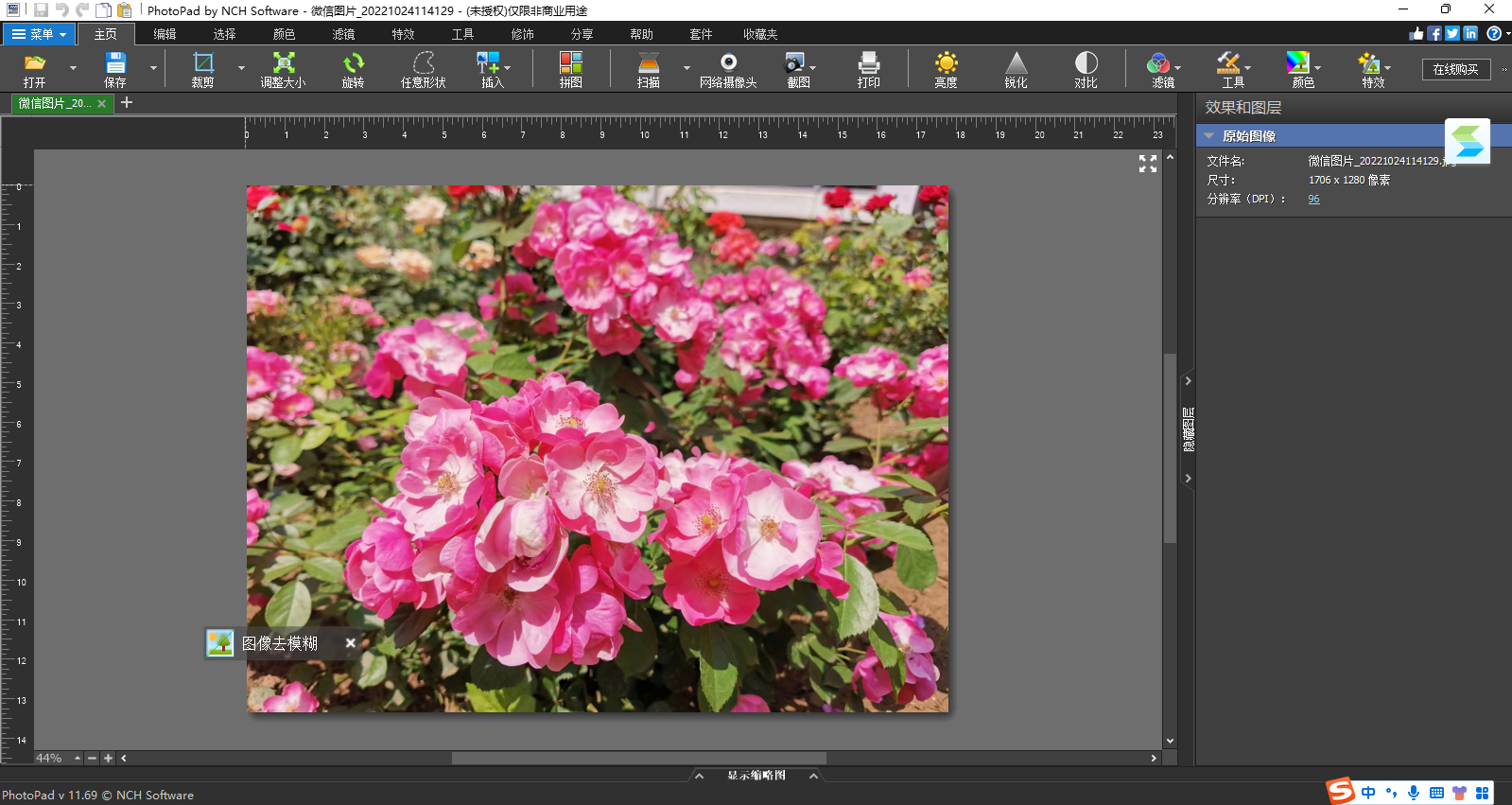The image size is (1512, 805).
Task: Open the 菜单 dropdown menu
Action: point(39,34)
